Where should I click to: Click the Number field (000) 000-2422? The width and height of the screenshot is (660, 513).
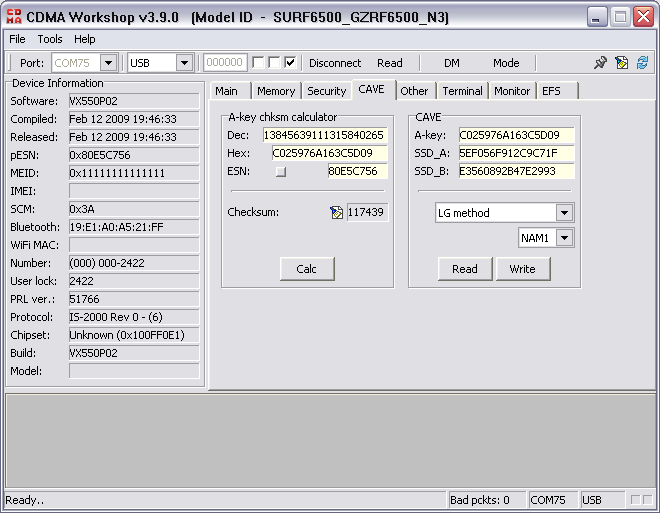click(134, 263)
